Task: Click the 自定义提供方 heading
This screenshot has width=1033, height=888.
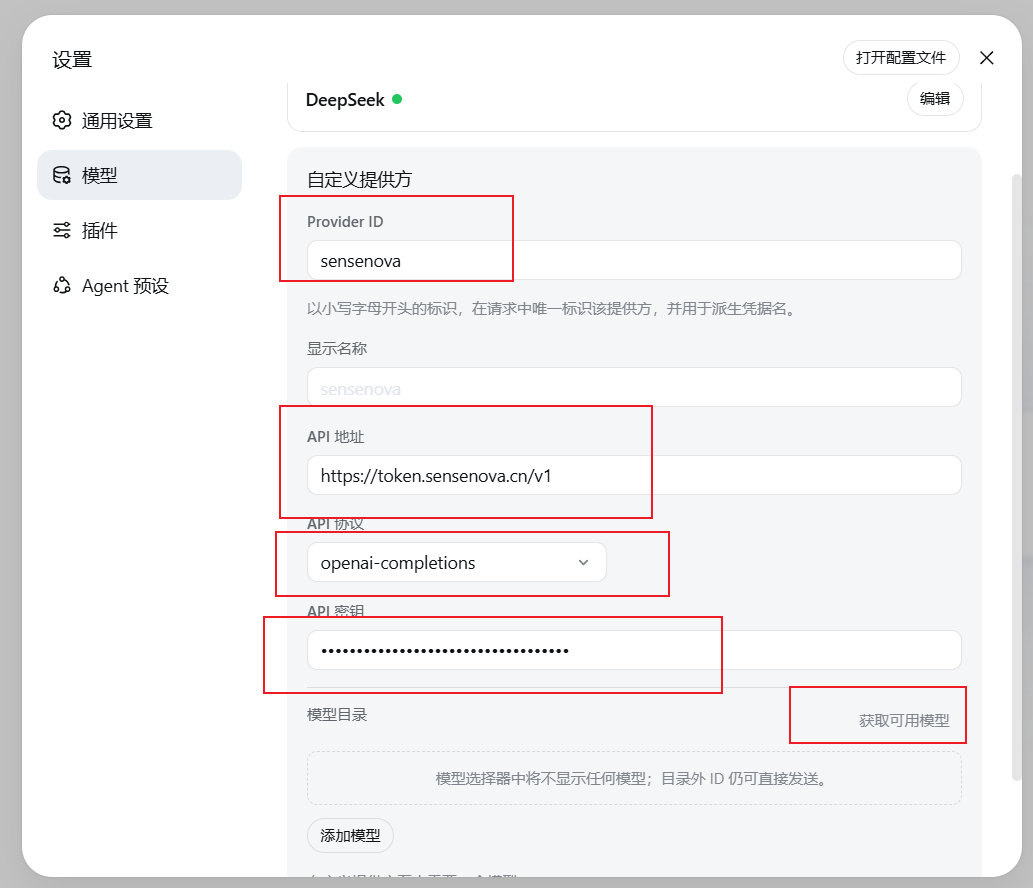Action: (x=360, y=179)
